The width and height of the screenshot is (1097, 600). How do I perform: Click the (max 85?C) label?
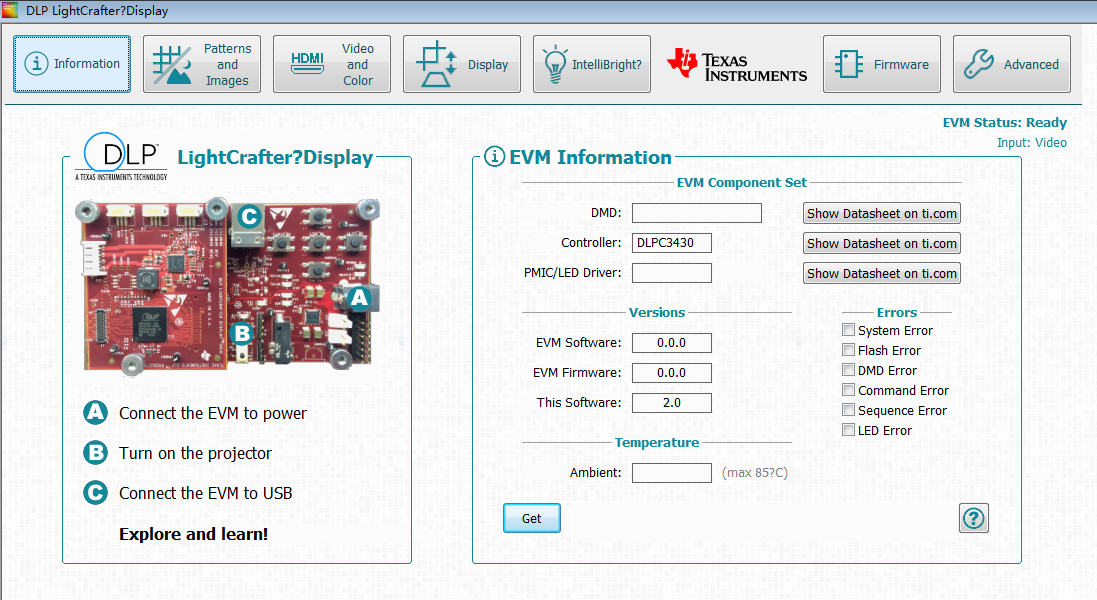pyautogui.click(x=755, y=473)
